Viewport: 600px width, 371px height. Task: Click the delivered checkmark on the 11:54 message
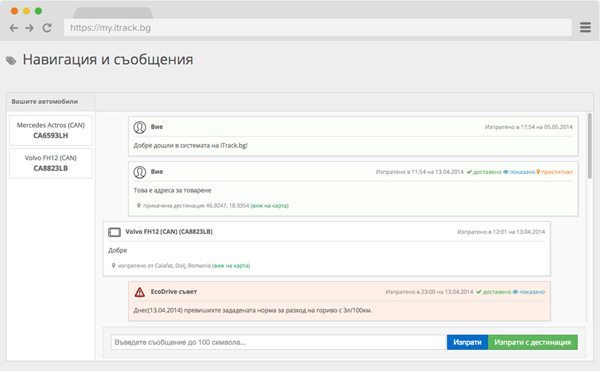pos(469,172)
